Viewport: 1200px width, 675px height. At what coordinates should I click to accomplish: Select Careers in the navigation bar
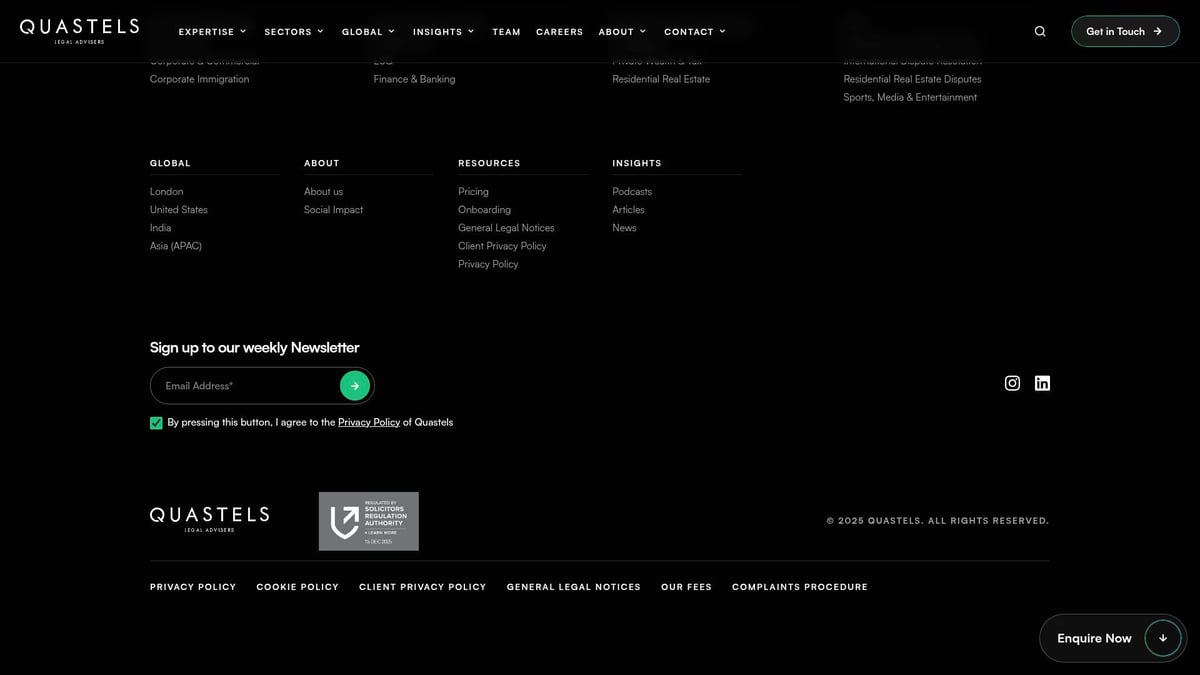[x=559, y=31]
